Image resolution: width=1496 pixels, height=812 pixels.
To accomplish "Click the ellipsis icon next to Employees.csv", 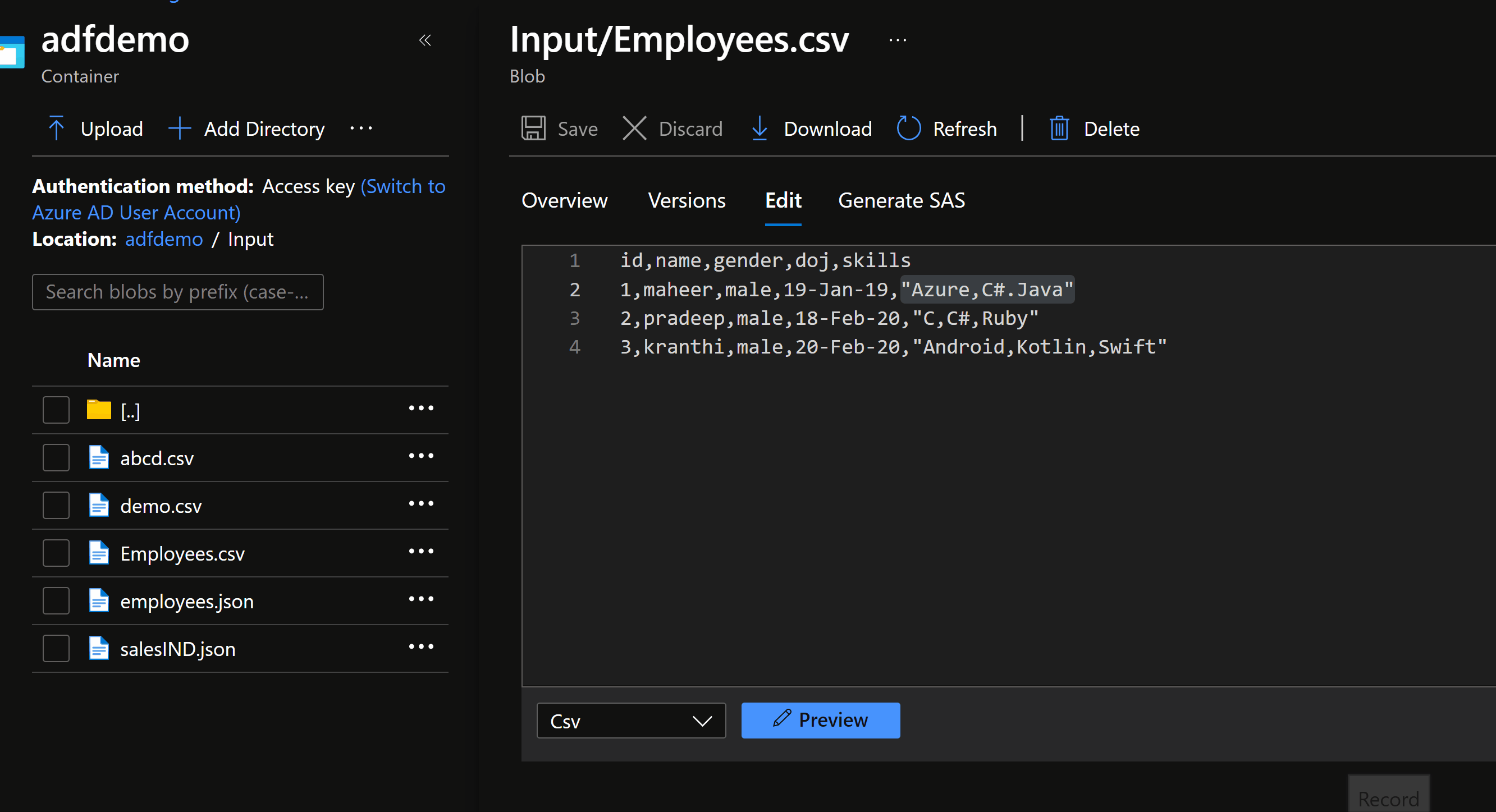I will click(x=421, y=552).
